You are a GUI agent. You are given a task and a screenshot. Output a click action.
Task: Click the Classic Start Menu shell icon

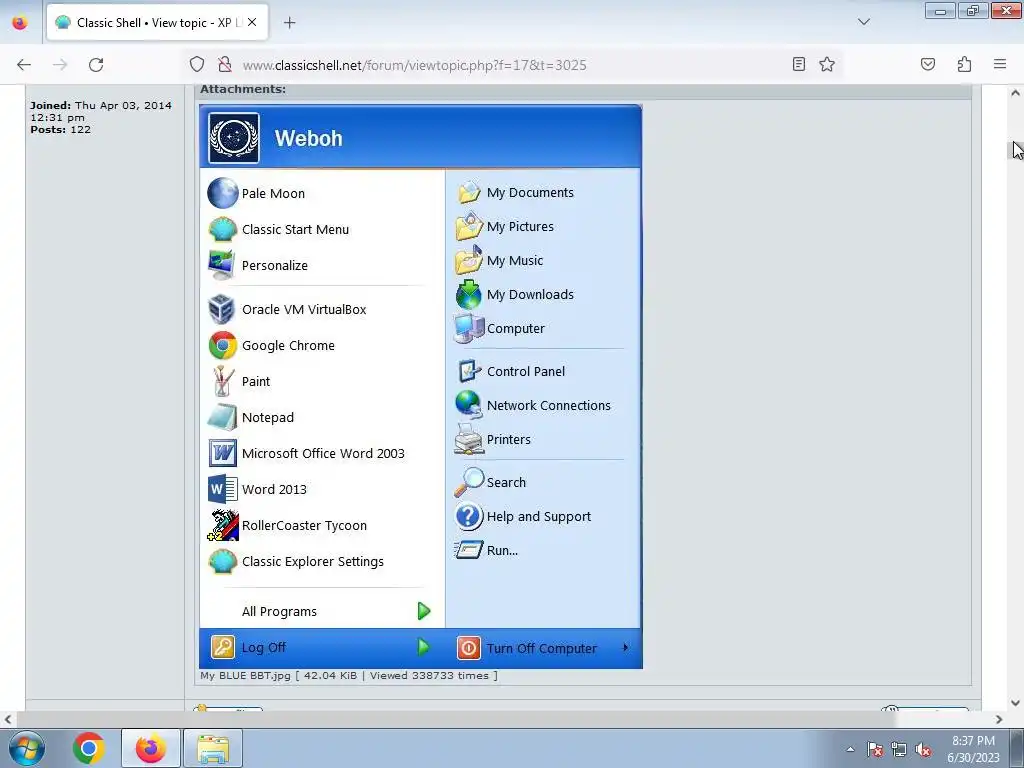tap(223, 229)
